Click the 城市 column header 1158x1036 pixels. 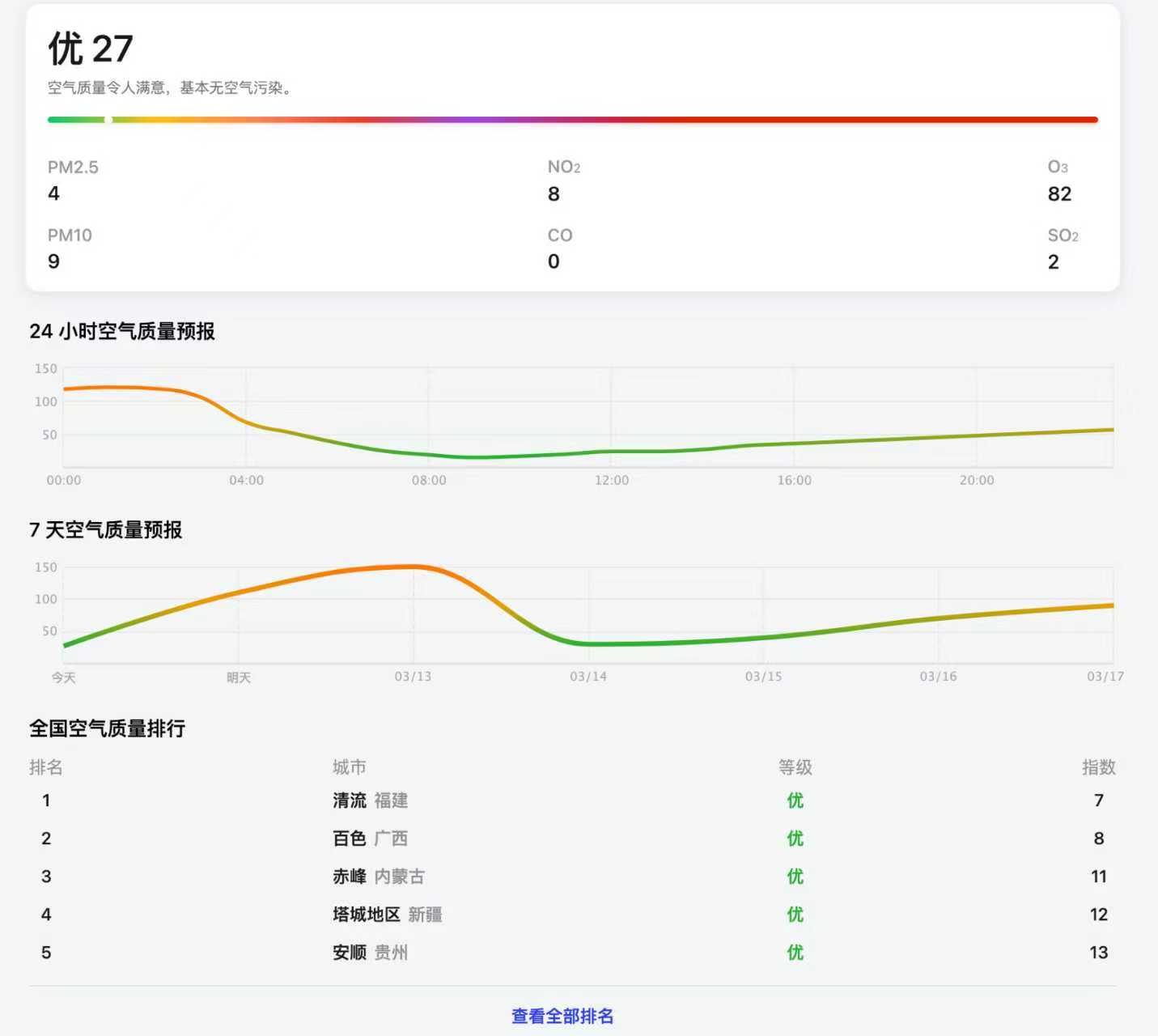tap(350, 767)
